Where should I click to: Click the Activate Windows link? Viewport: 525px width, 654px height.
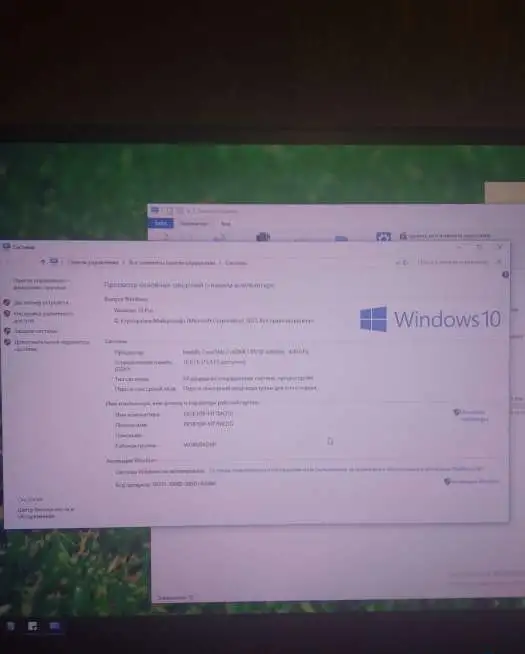tap(472, 481)
